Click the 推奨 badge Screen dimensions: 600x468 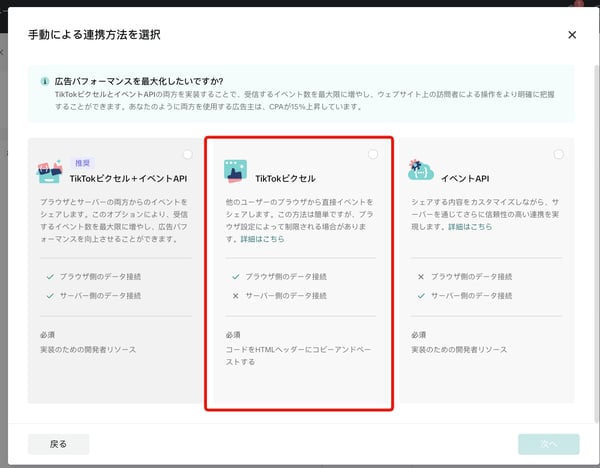[x=82, y=163]
